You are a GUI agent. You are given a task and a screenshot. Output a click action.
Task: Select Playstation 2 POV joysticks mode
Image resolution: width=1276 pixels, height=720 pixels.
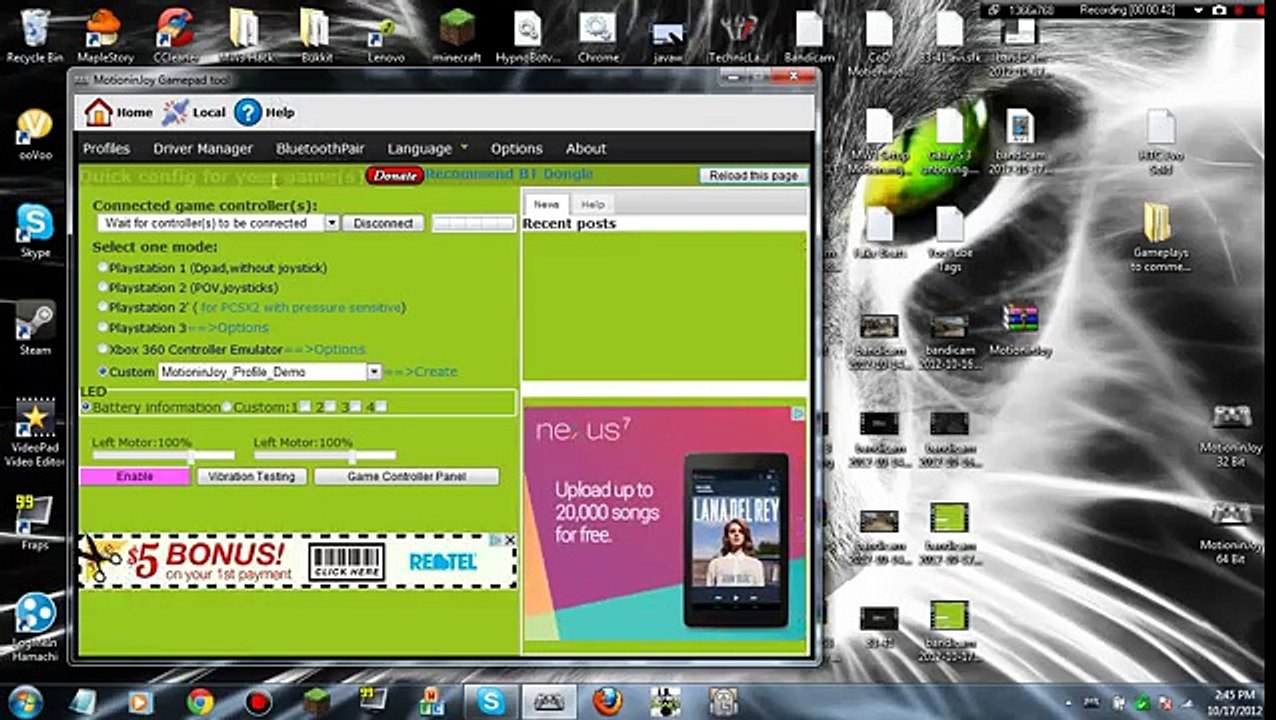point(103,288)
